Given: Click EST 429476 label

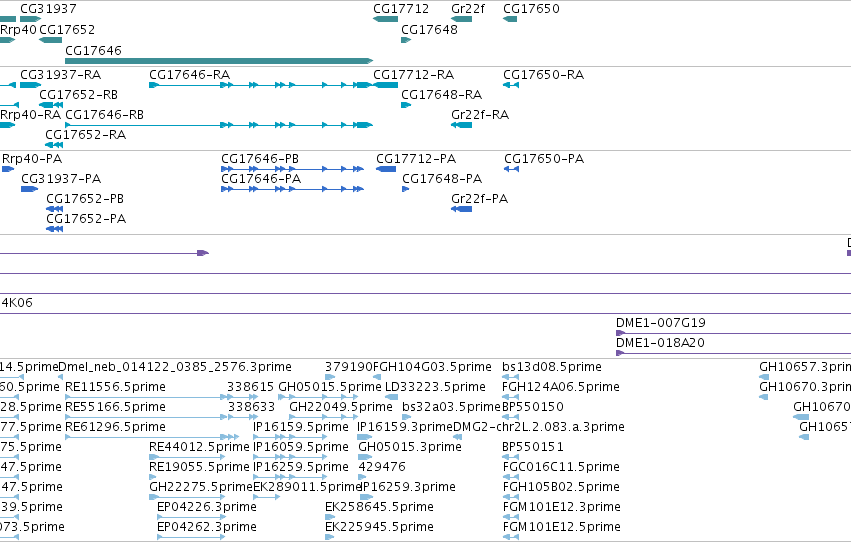Looking at the screenshot, I should (x=382, y=467).
